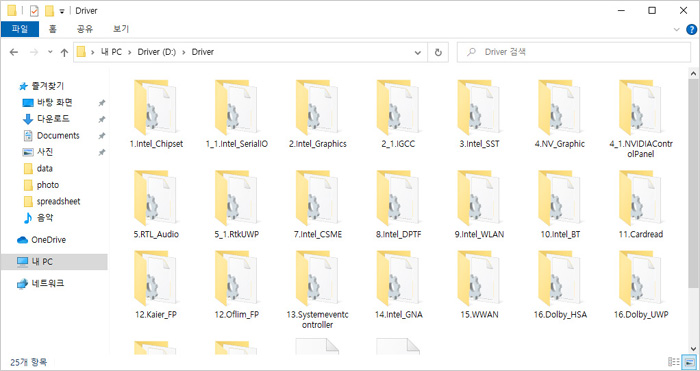
Task: Click the refresh icon beside address bar
Action: [x=438, y=52]
